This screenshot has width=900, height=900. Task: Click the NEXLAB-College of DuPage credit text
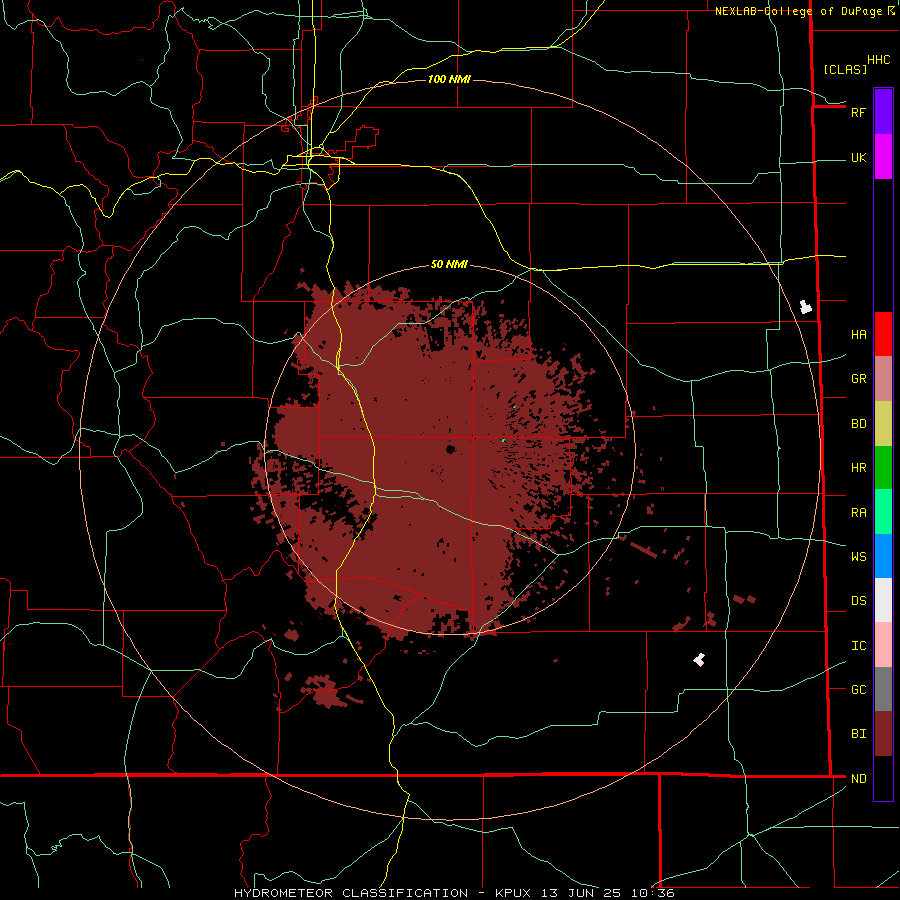coord(799,11)
